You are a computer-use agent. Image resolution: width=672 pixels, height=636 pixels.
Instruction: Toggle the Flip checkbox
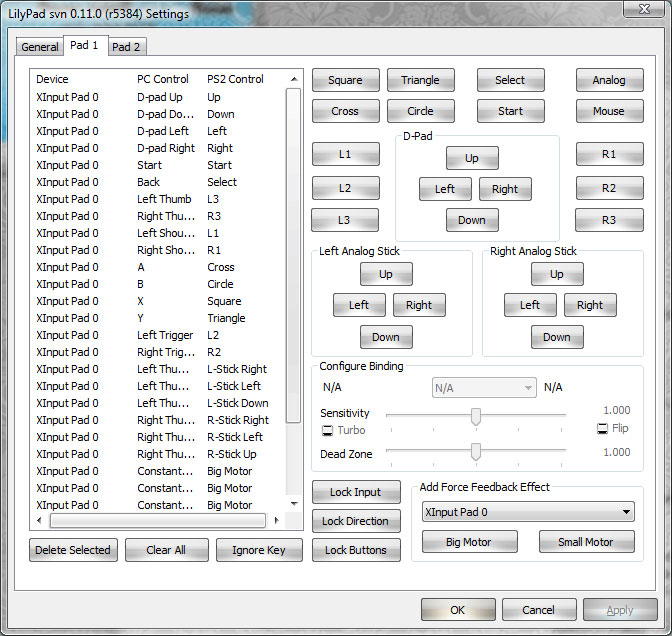[x=602, y=428]
